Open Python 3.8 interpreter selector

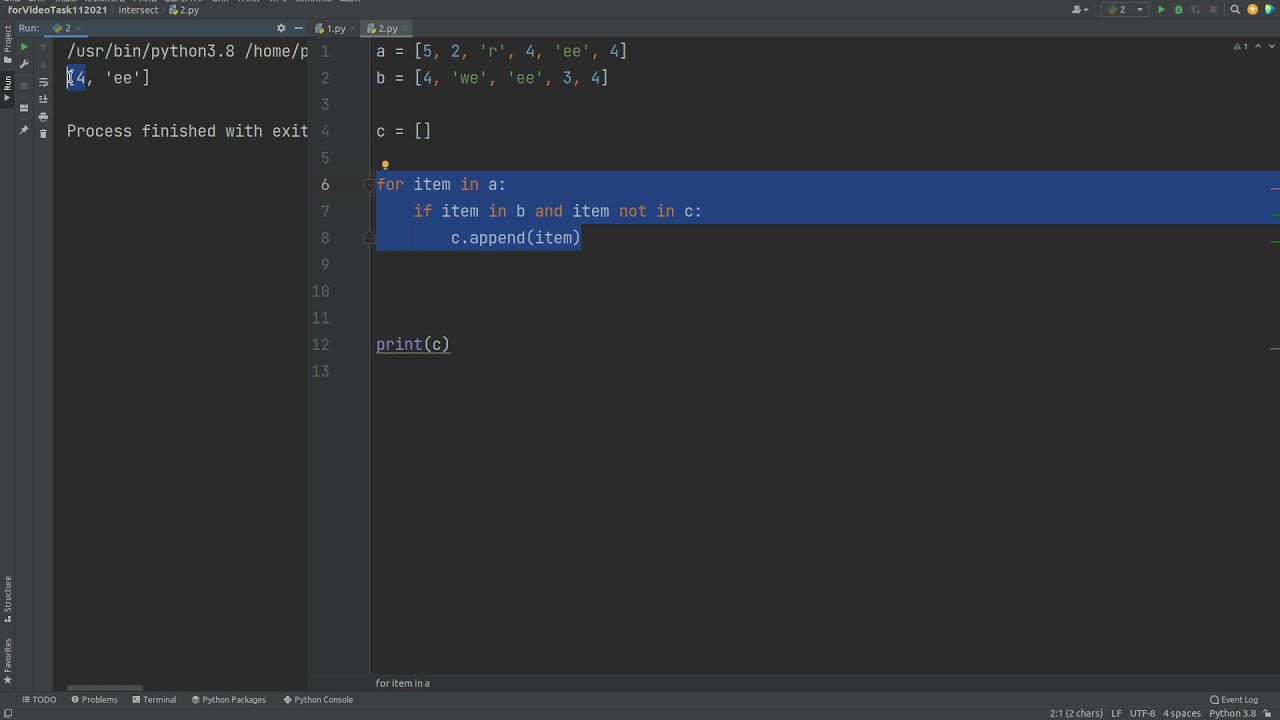tap(1232, 713)
